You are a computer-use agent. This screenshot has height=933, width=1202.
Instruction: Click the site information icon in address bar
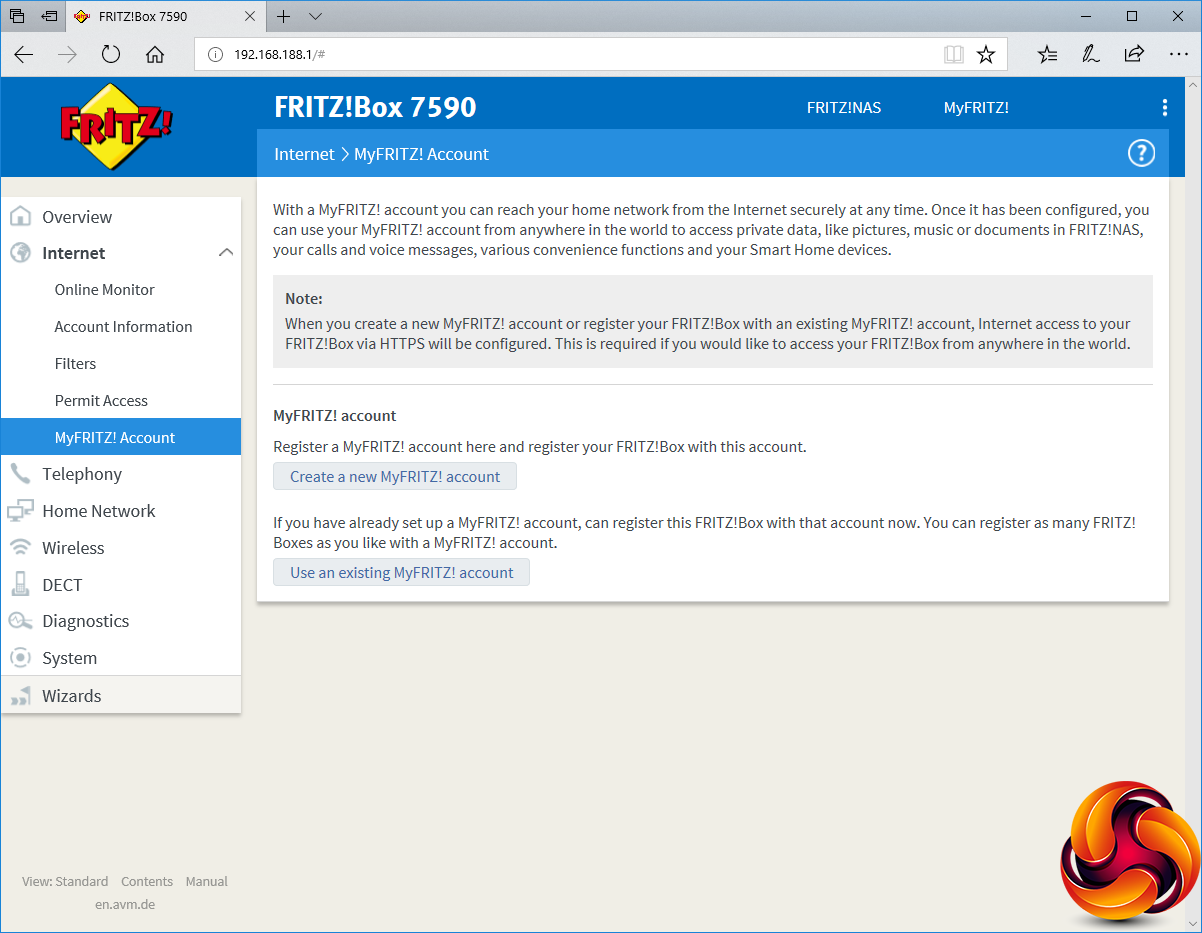(x=214, y=54)
